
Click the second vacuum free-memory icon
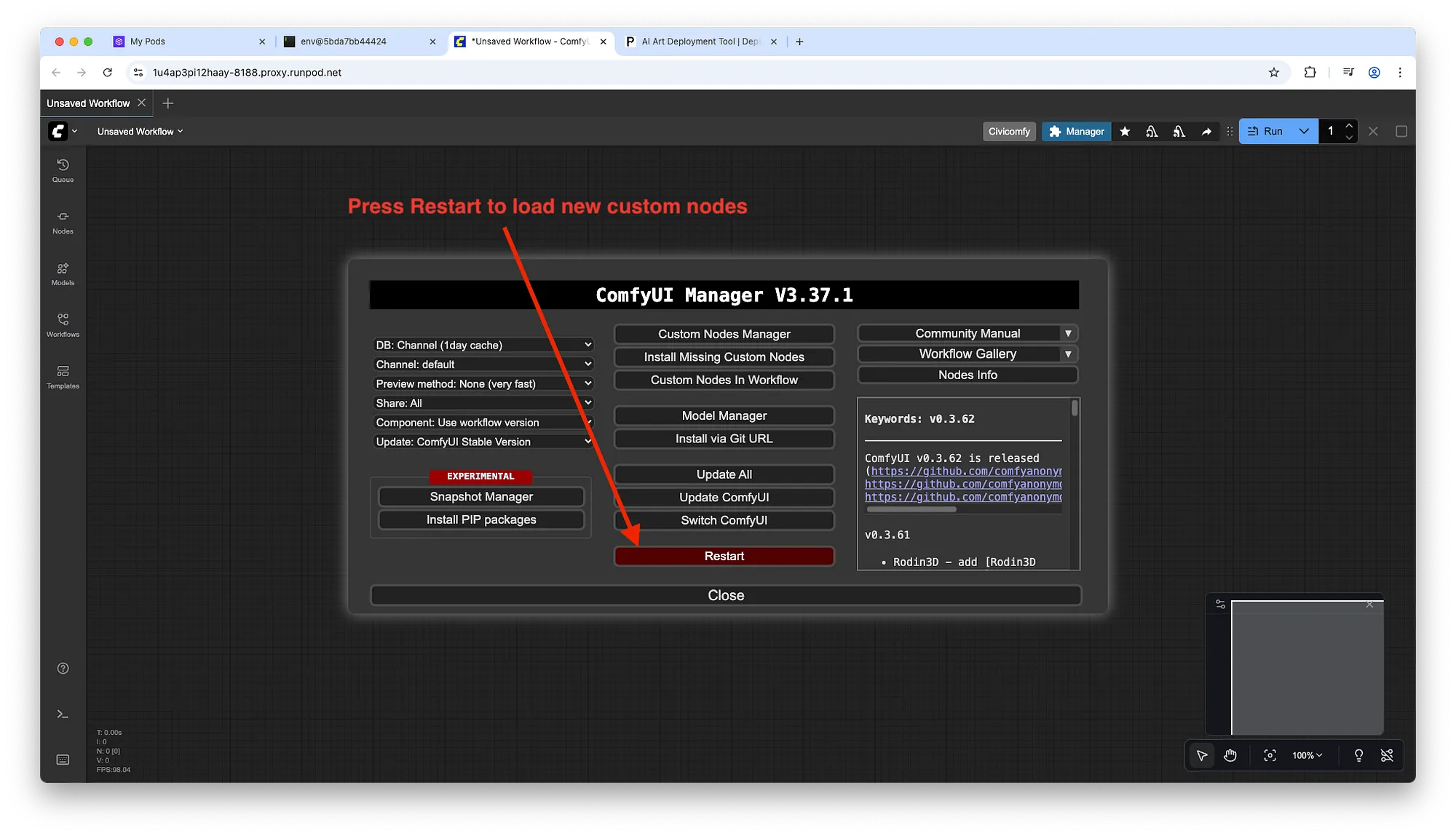click(x=1179, y=131)
